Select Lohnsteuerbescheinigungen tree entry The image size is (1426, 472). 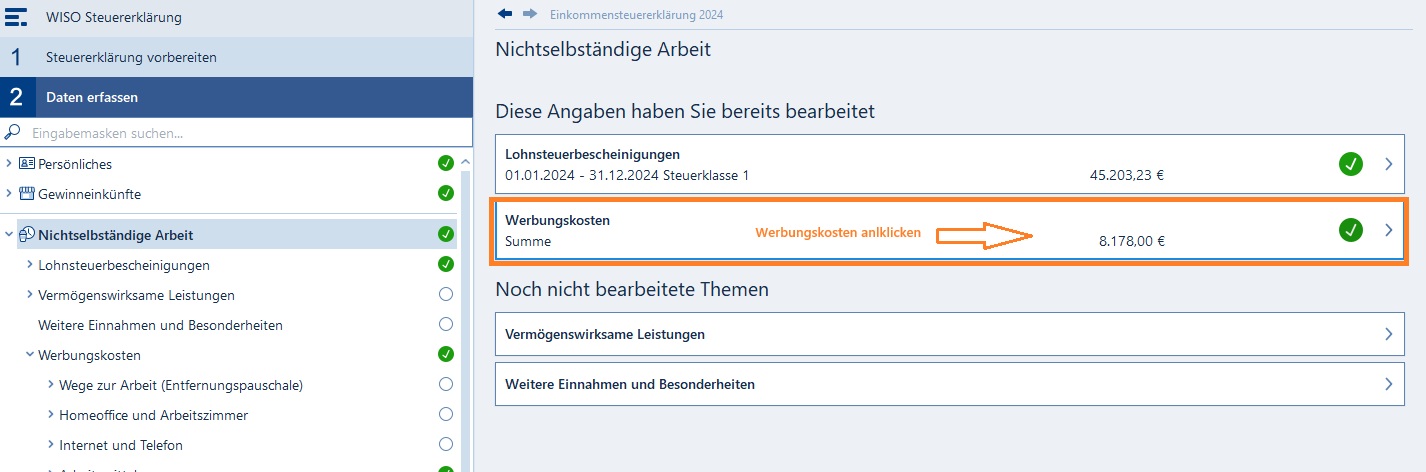point(124,265)
